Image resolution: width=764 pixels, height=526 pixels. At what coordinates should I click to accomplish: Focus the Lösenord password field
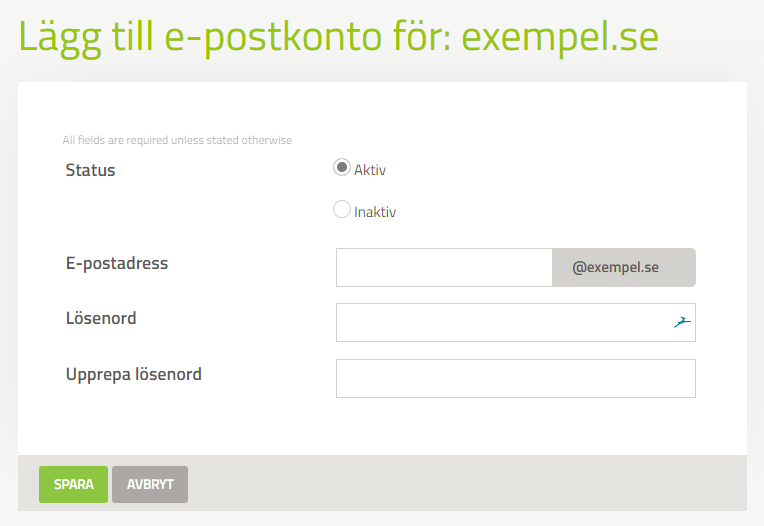[516, 322]
